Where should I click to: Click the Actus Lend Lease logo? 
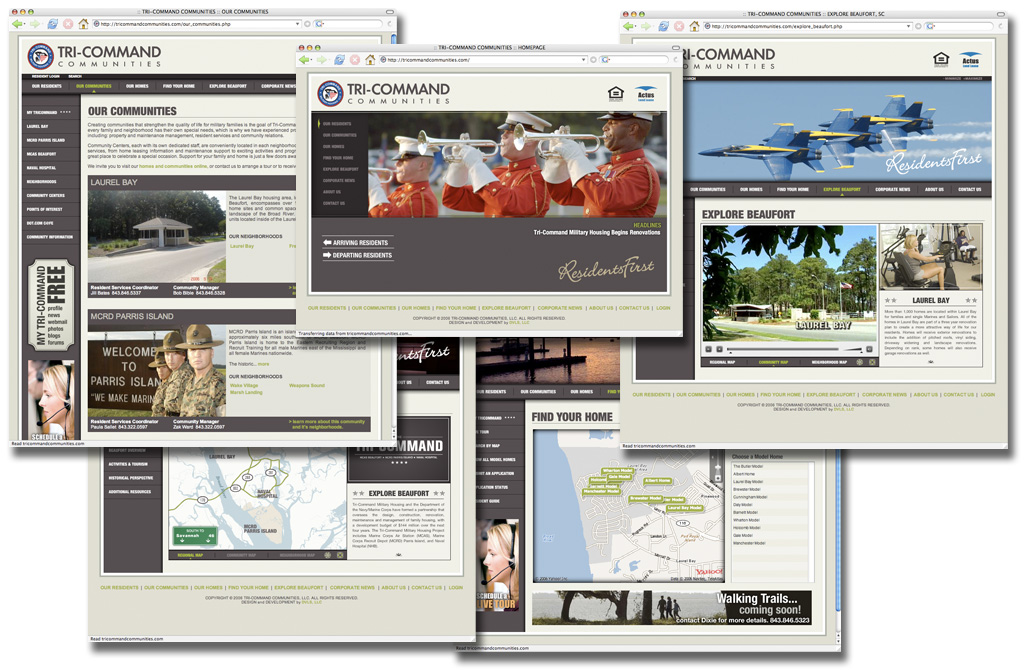(645, 93)
